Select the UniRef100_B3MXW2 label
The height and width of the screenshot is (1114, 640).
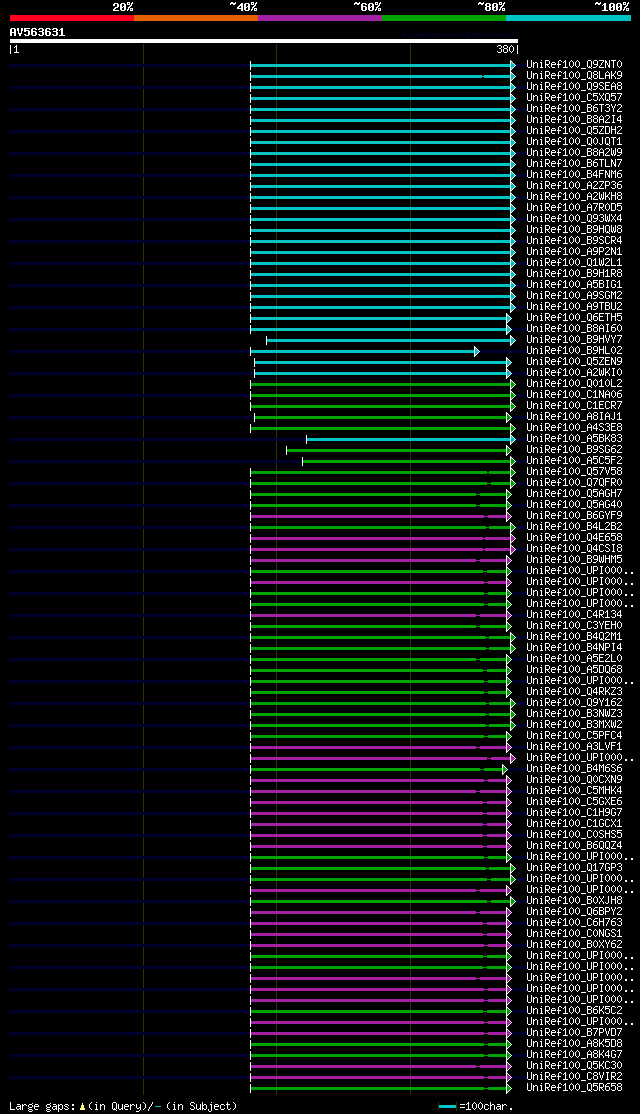click(x=575, y=725)
